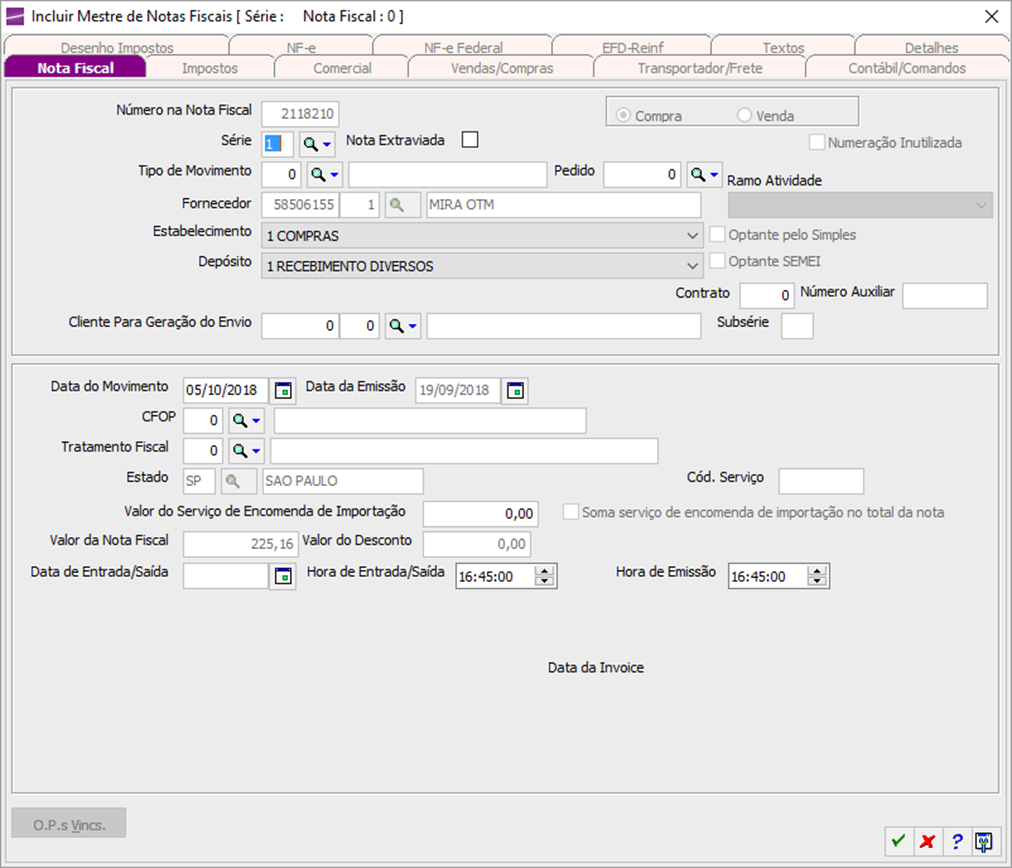This screenshot has width=1012, height=868.
Task: Increase Hora de Emissão with spinner
Action: click(818, 571)
